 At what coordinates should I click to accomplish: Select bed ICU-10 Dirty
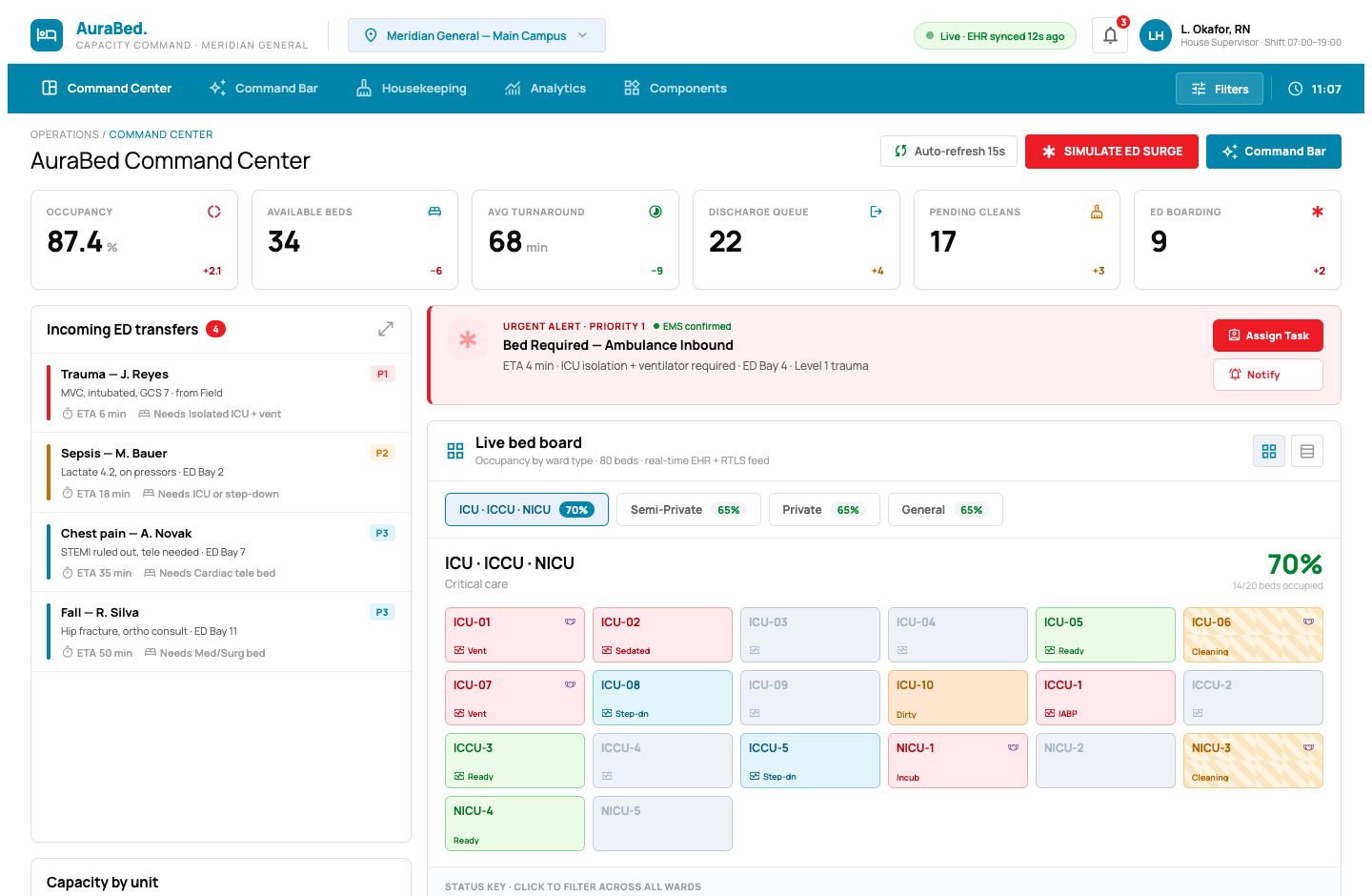point(958,698)
